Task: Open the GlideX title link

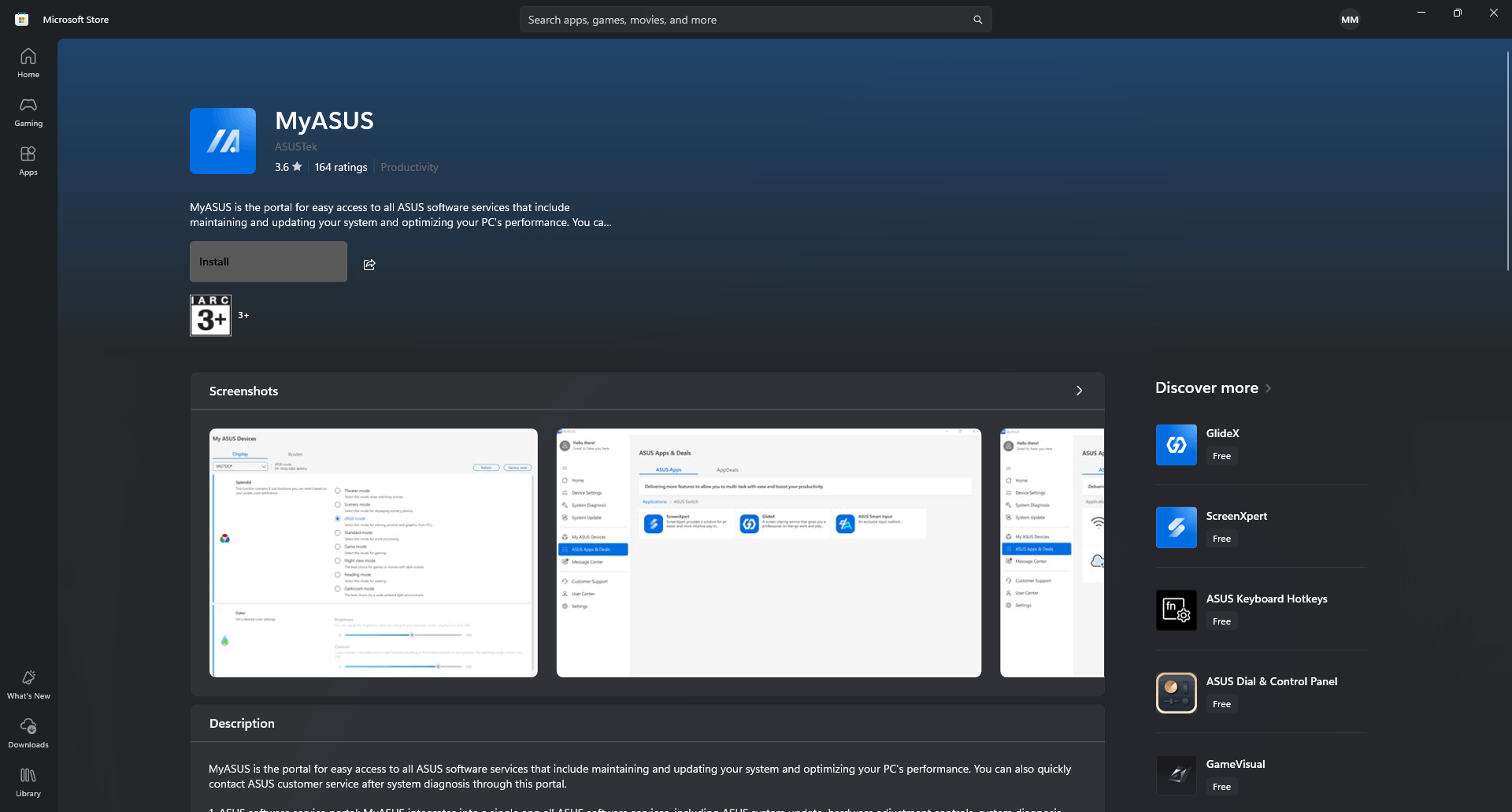Action: [x=1223, y=433]
